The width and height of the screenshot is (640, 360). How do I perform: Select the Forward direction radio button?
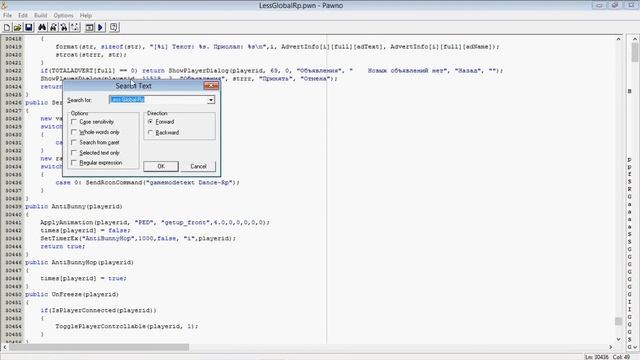(x=151, y=122)
